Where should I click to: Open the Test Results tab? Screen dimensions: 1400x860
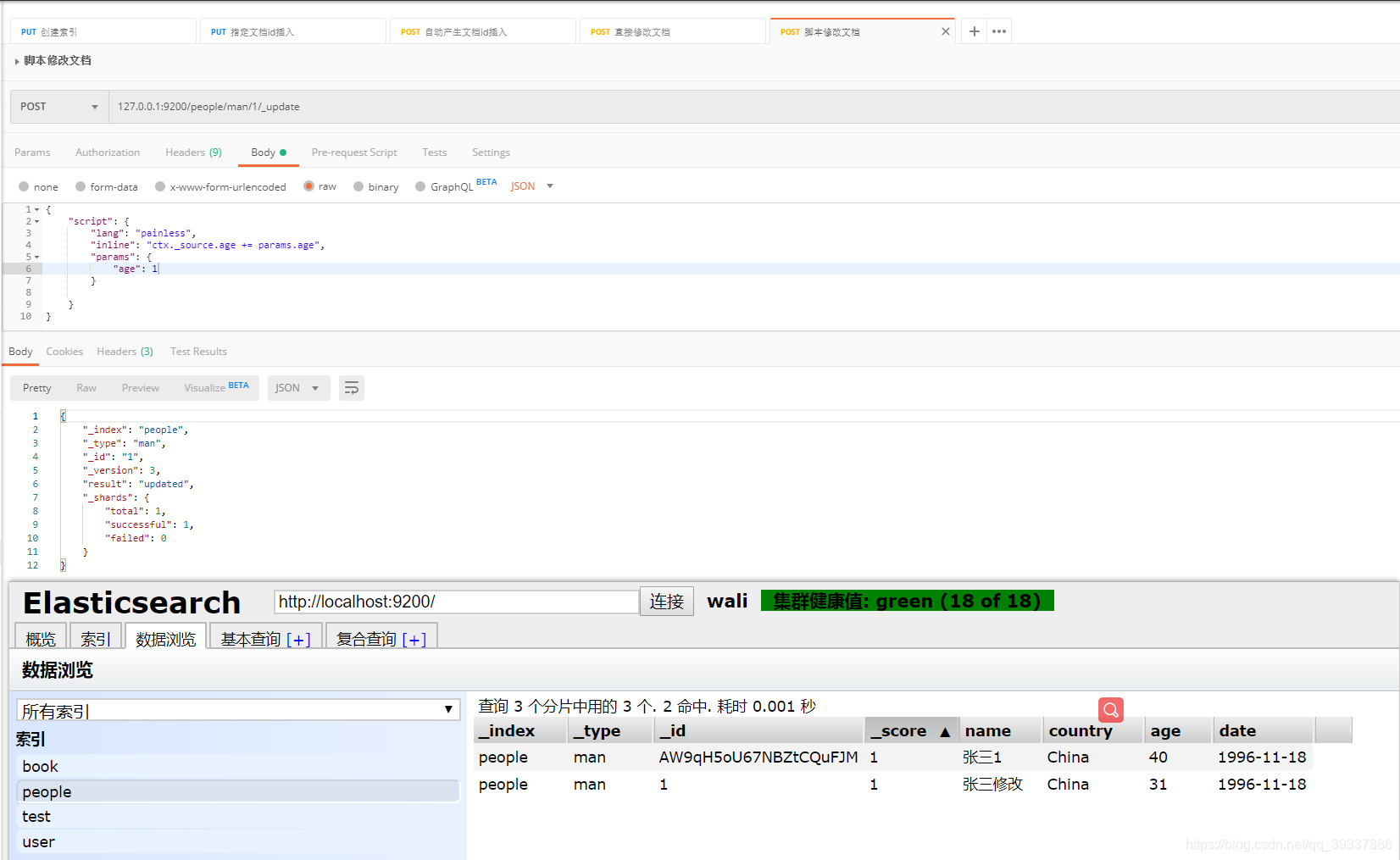(198, 352)
